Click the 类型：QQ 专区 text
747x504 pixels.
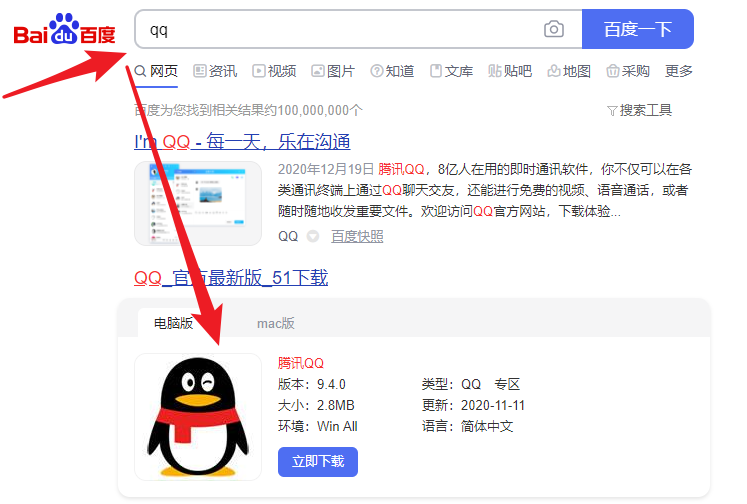[x=471, y=384]
